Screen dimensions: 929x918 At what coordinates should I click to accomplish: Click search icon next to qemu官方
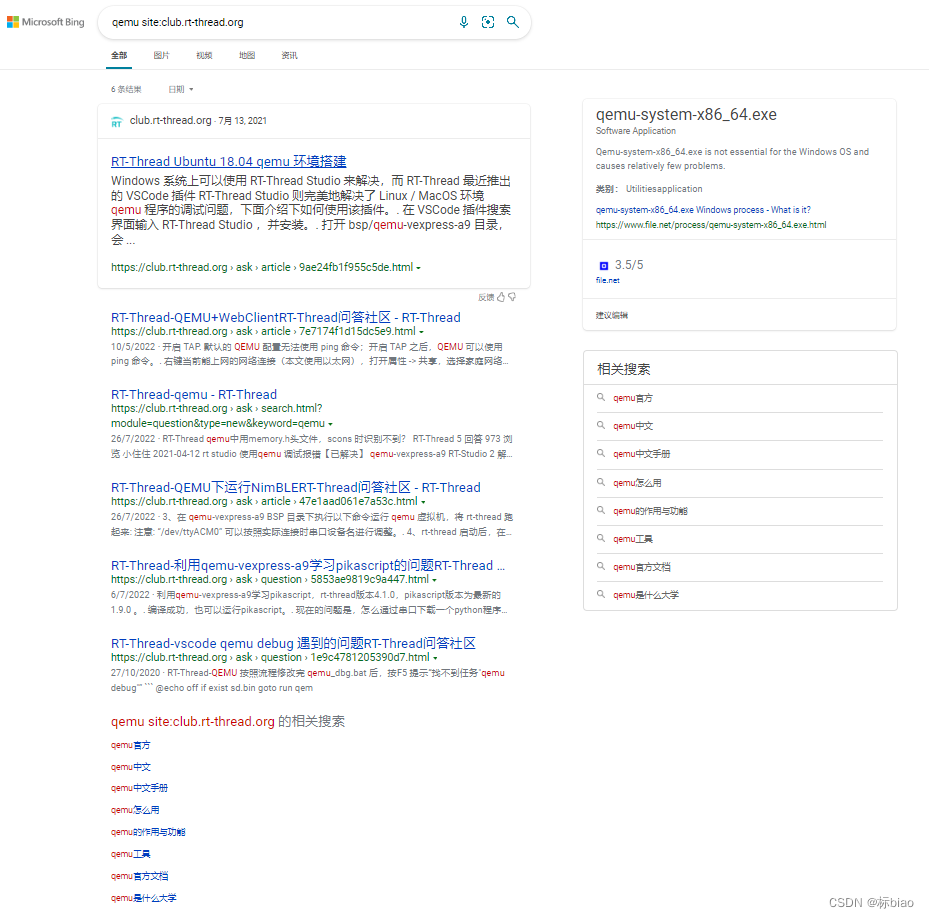coord(601,398)
